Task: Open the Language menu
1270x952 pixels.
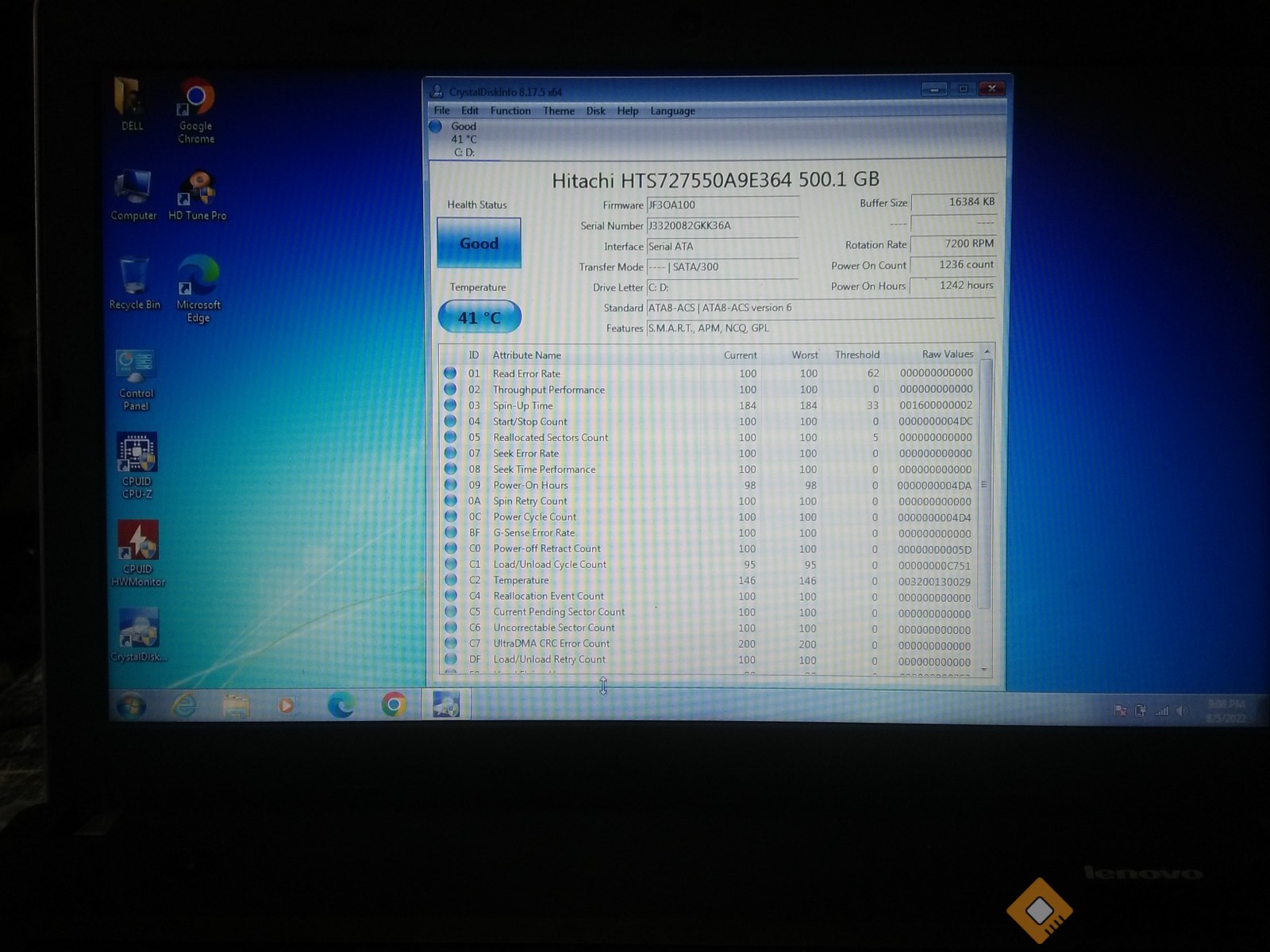Action: click(x=673, y=111)
